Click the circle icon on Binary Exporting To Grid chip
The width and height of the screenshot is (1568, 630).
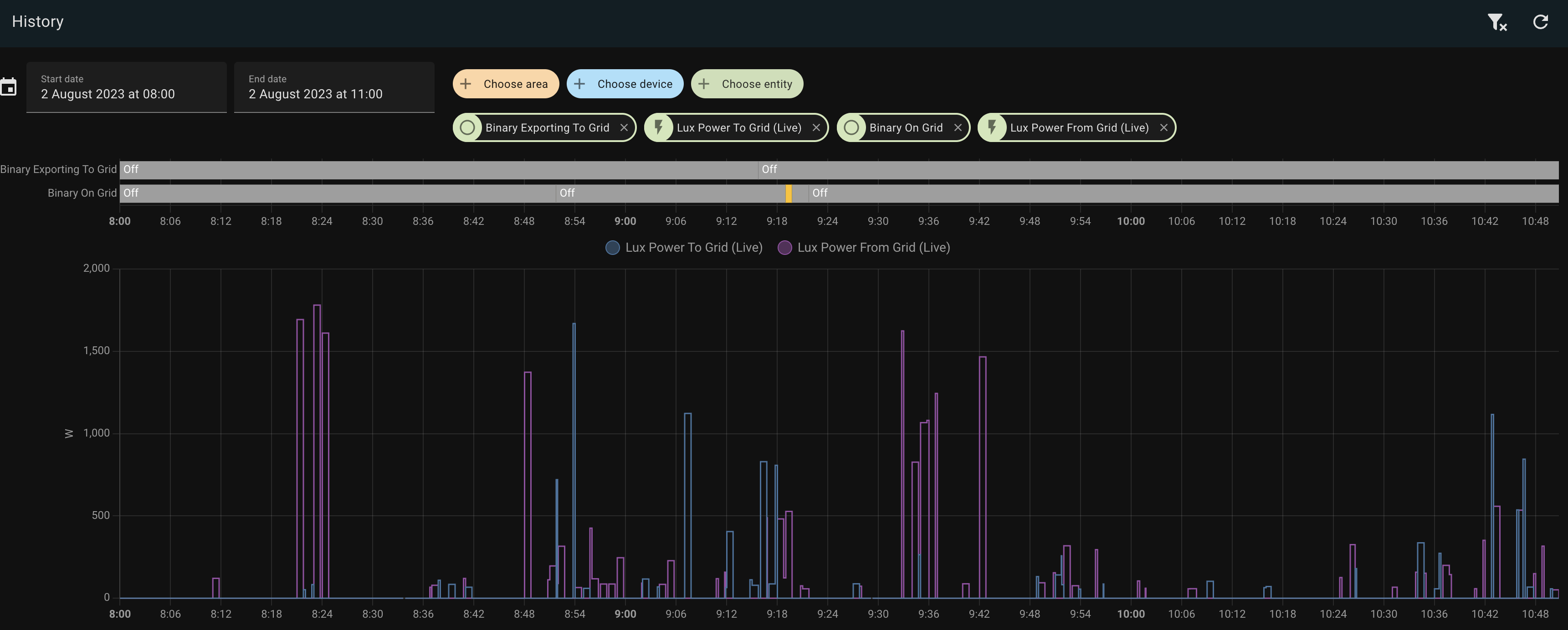coord(468,128)
